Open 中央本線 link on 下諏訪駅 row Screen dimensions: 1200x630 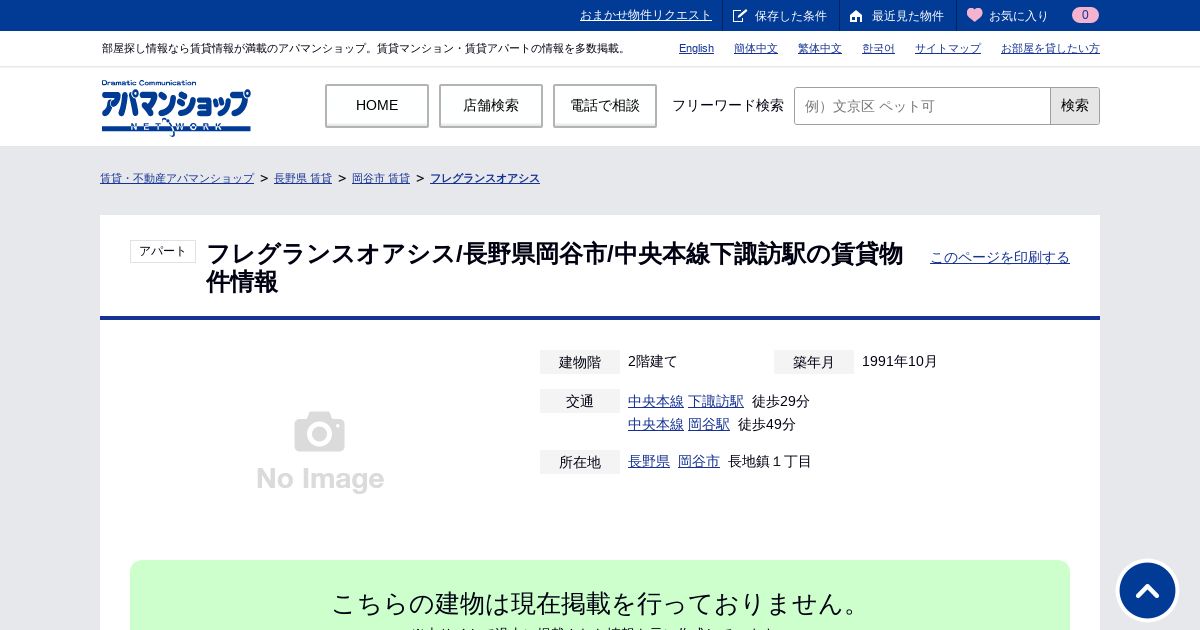656,401
